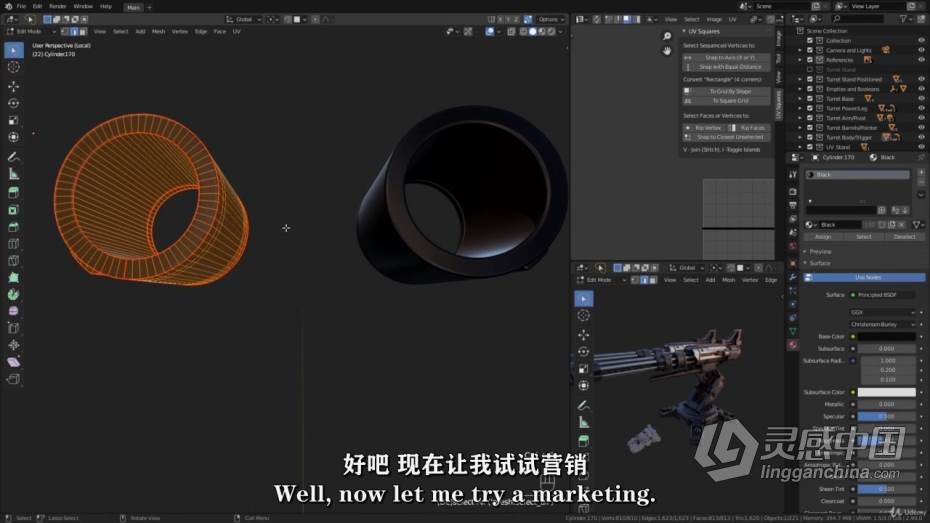Select the Inset Faces tool

coord(14,210)
